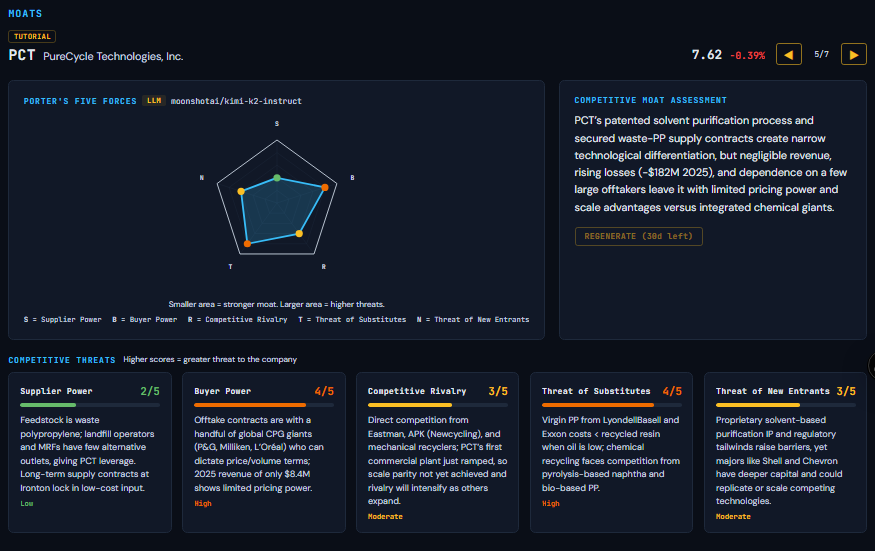Click the Competitive Rivalry 3/5 score

pyautogui.click(x=498, y=391)
